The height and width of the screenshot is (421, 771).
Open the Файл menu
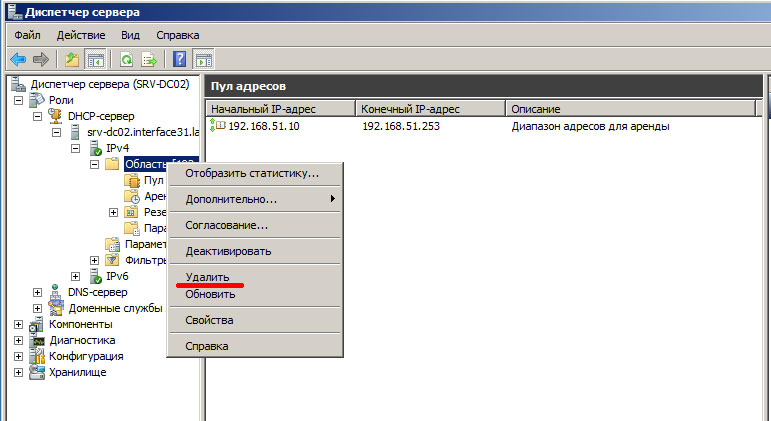[27, 35]
